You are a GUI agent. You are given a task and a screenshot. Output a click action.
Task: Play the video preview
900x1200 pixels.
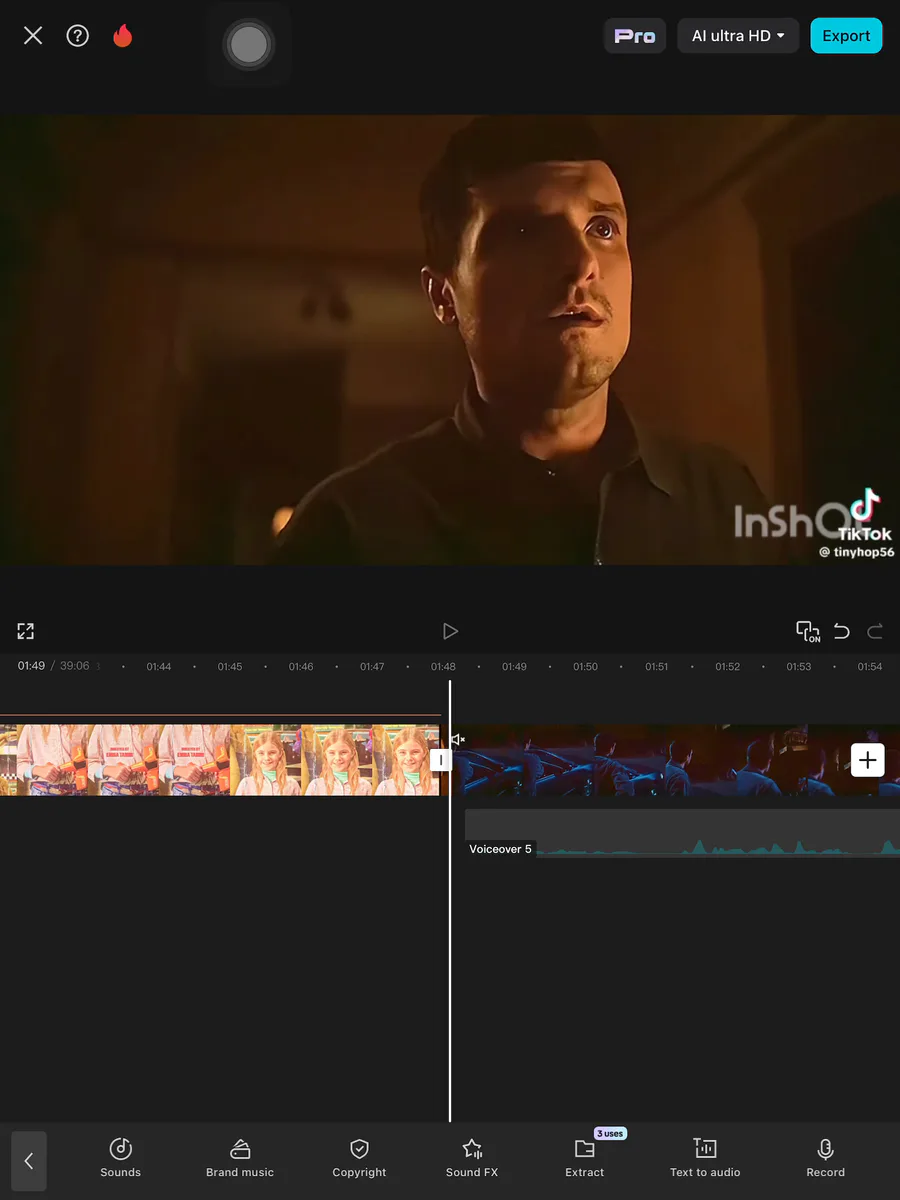click(450, 631)
